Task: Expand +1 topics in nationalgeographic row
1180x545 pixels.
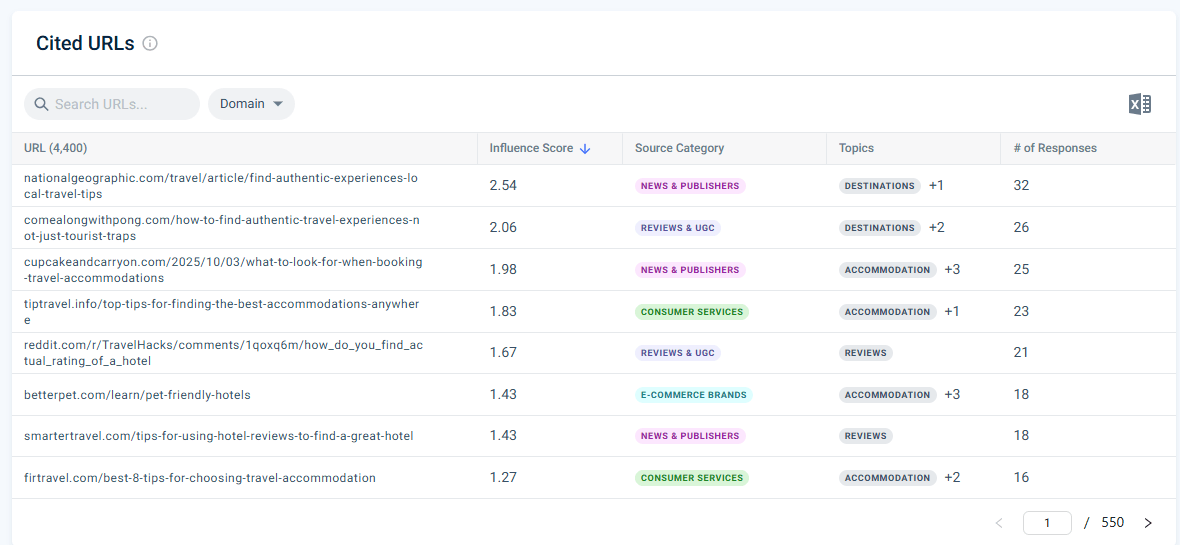Action: click(x=936, y=186)
